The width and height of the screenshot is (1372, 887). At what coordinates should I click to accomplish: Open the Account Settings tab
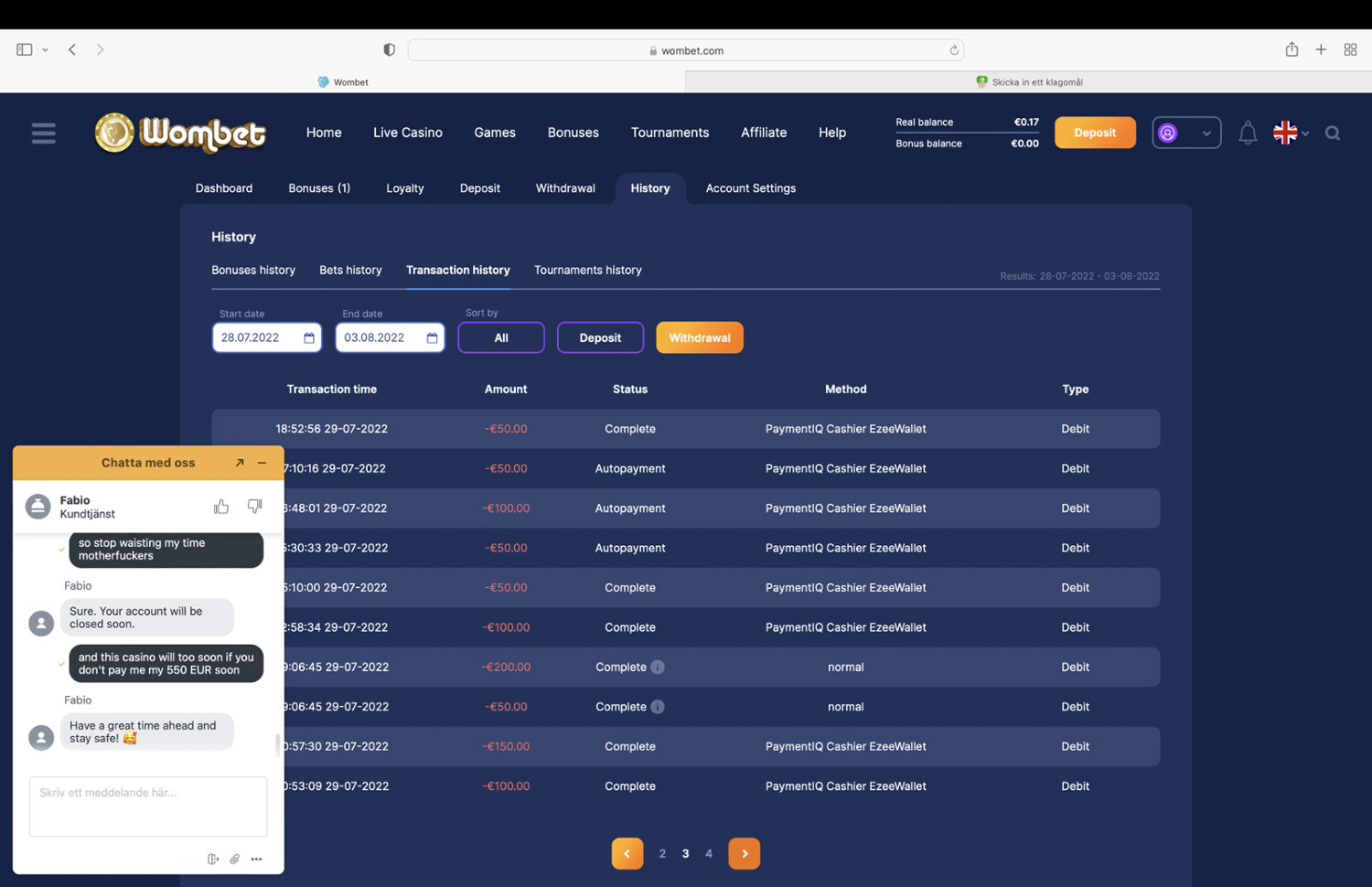click(x=750, y=188)
